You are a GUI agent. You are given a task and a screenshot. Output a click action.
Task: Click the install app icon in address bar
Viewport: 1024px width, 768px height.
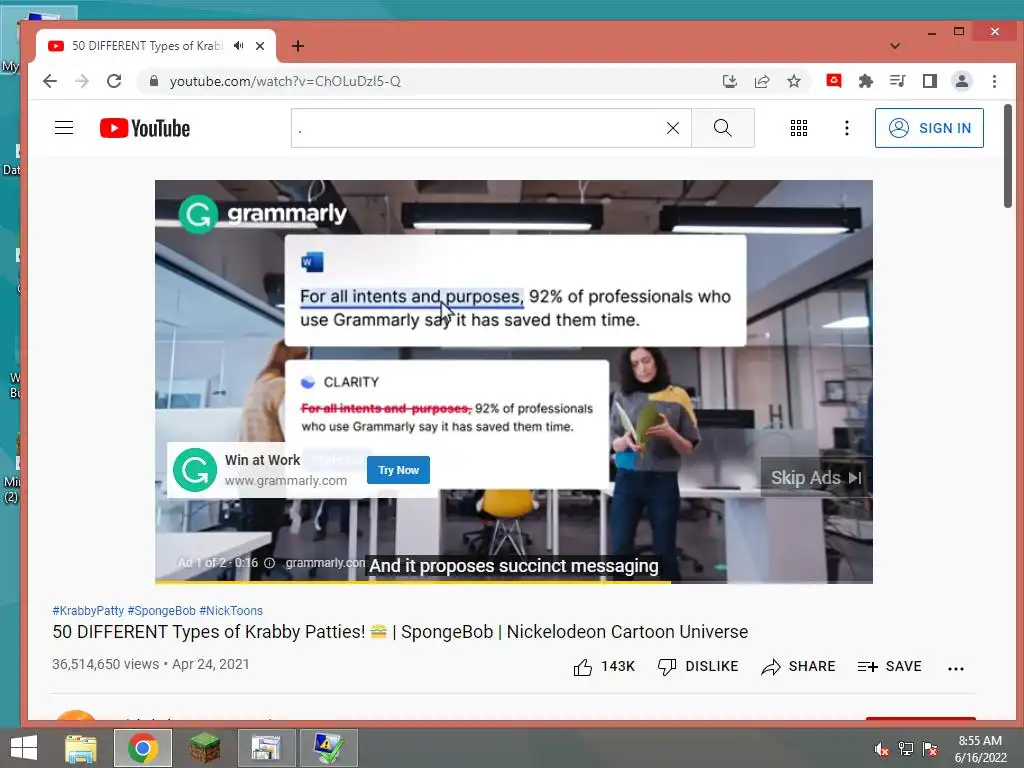(729, 81)
